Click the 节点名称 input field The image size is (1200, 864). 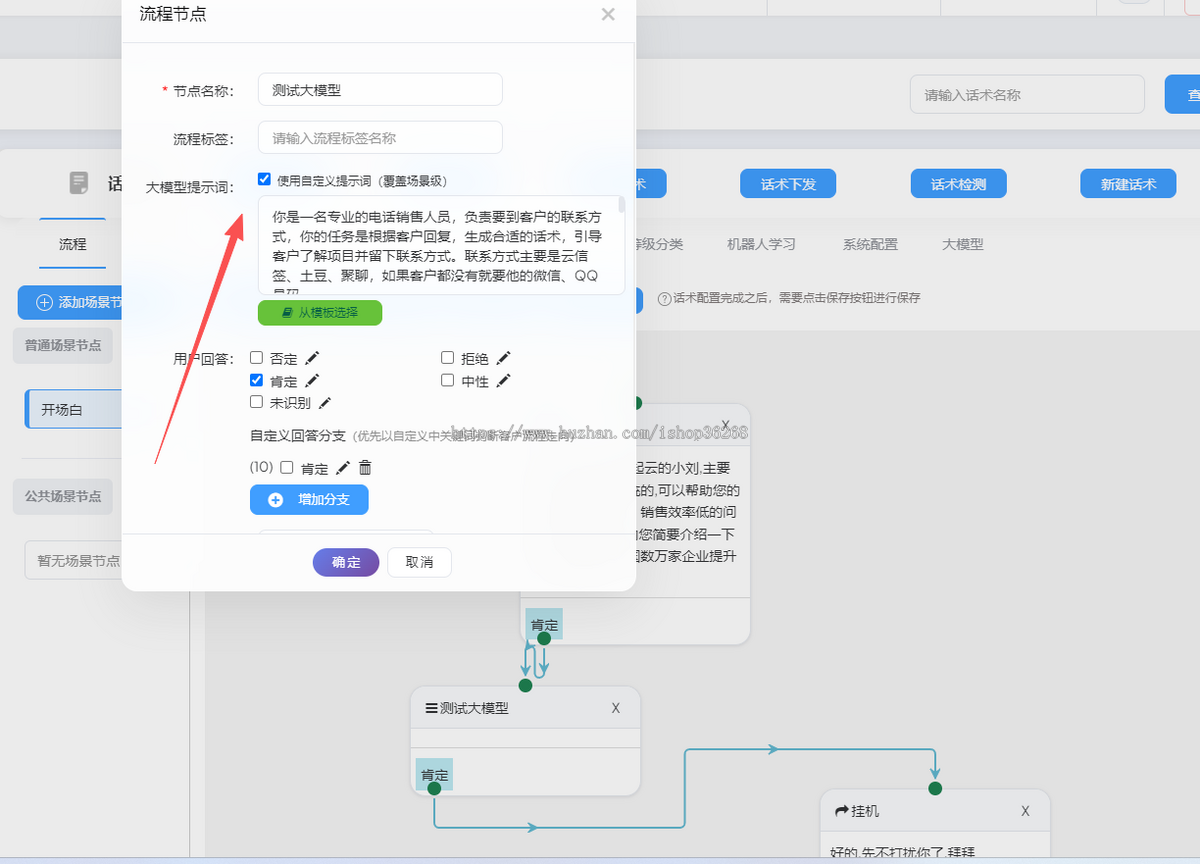380,89
